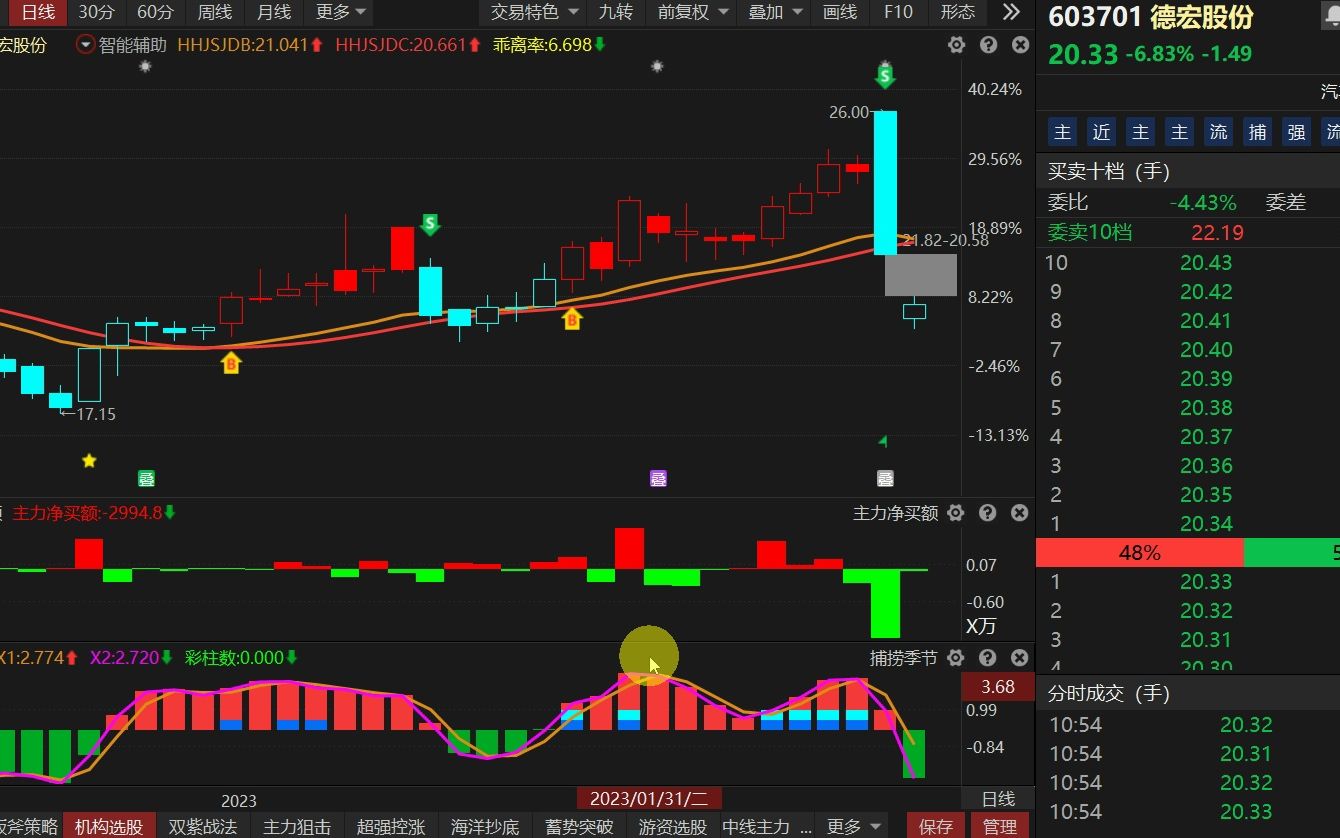
Task: Click the 流 tag icon
Action: (1218, 132)
